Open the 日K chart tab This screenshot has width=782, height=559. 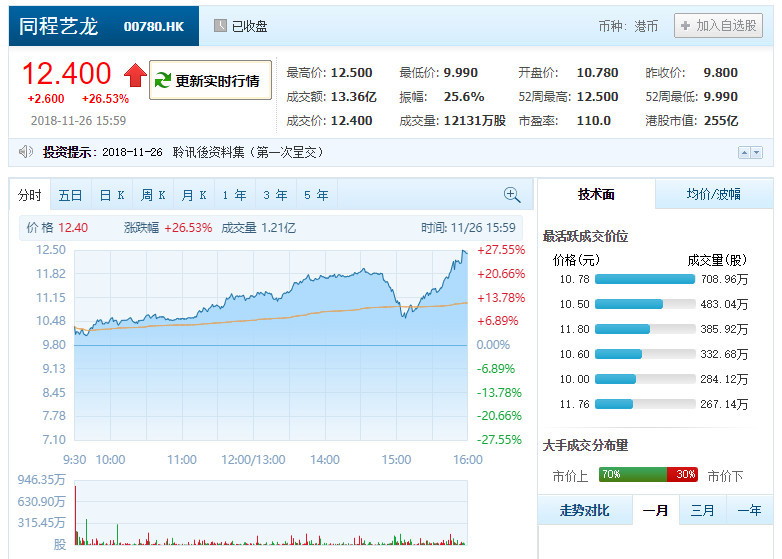[x=112, y=195]
